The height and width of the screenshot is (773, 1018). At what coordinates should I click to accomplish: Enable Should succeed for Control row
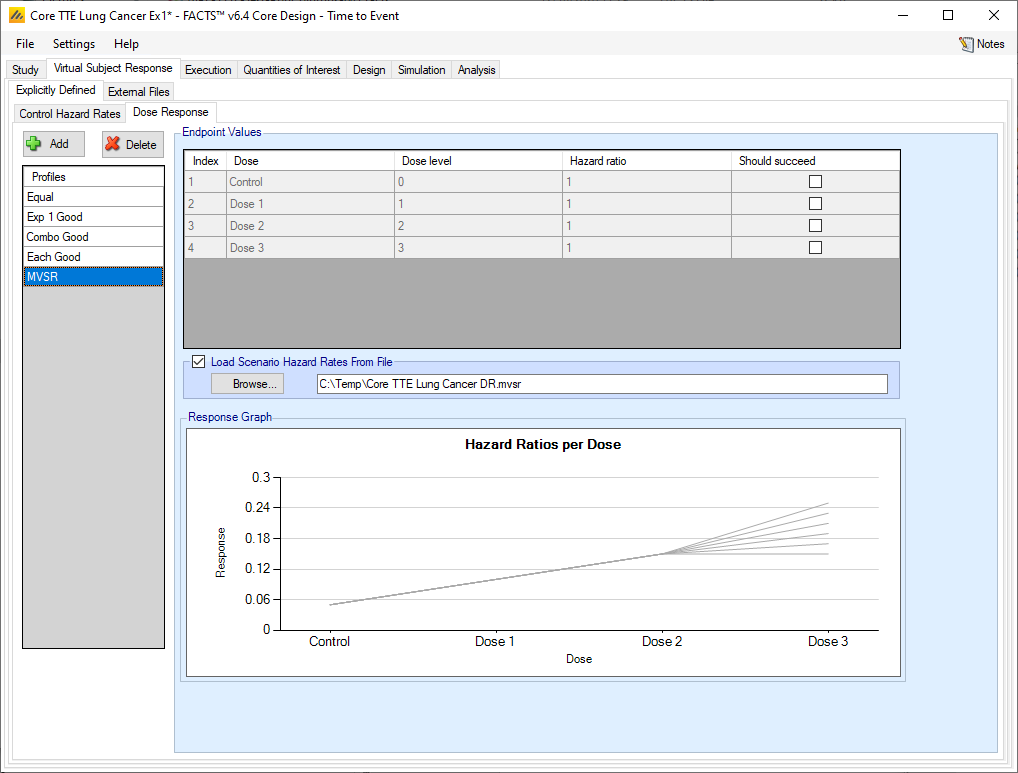[815, 182]
